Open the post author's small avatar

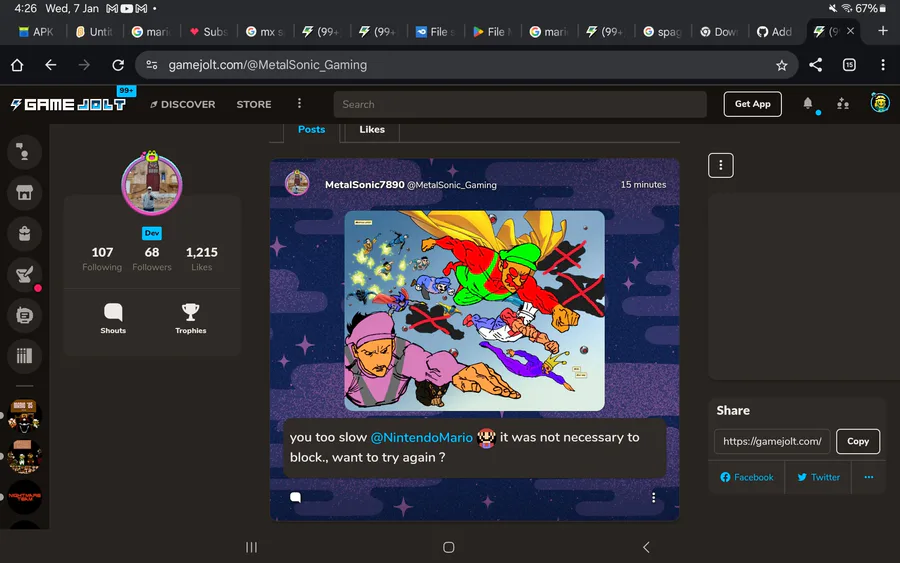click(297, 183)
